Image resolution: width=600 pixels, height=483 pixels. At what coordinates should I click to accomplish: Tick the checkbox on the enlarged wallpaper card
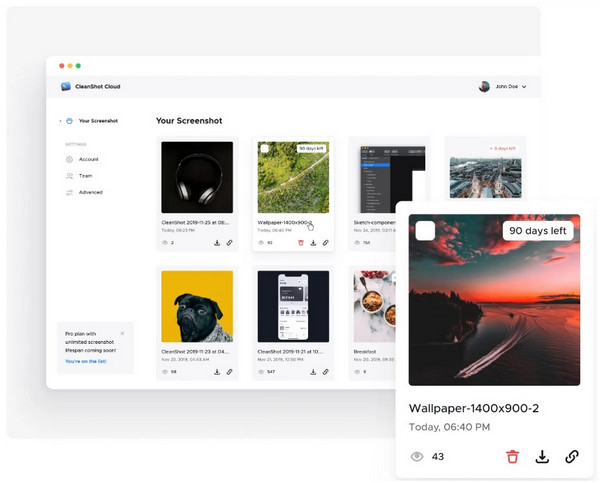(x=425, y=231)
